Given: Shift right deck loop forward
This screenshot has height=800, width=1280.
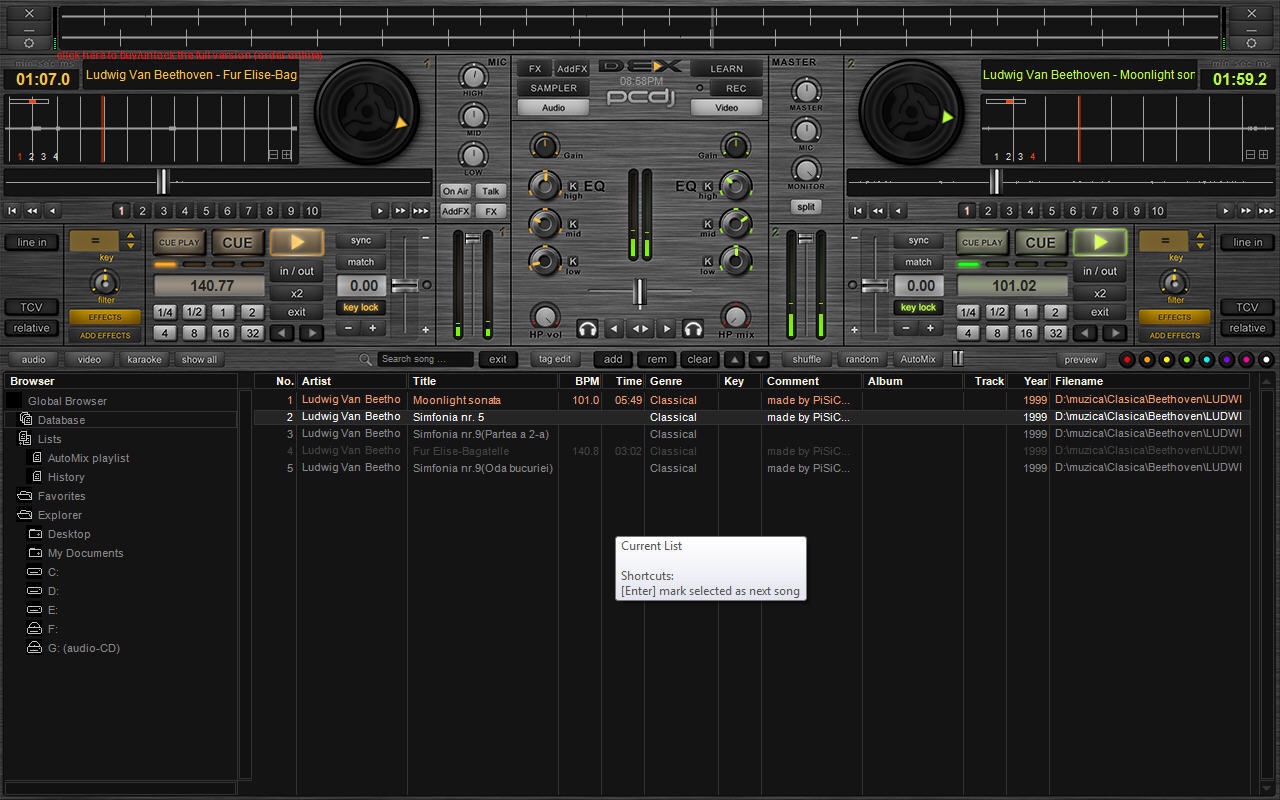Looking at the screenshot, I should tap(1115, 333).
